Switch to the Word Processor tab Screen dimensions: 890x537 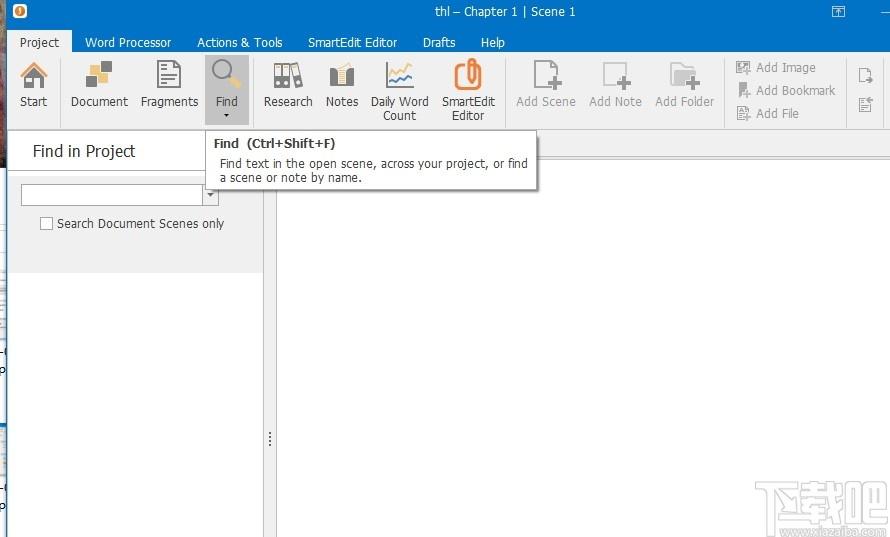[x=128, y=43]
